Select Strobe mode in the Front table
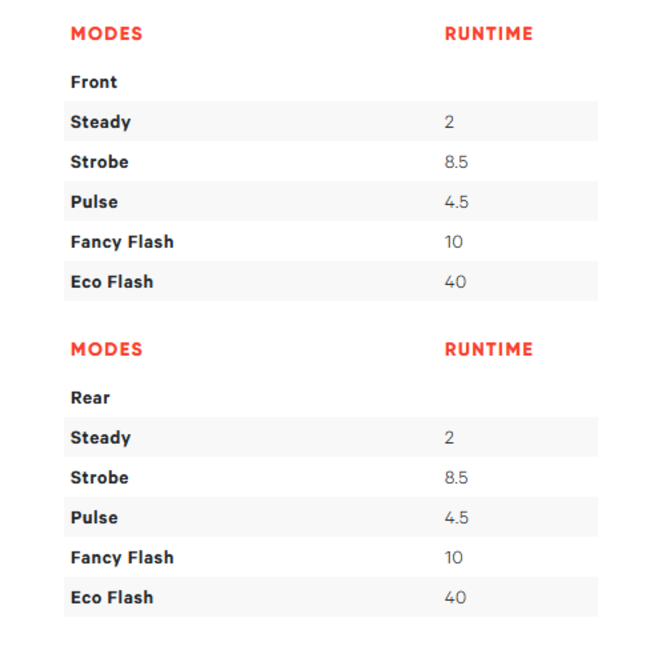This screenshot has width=650, height=650. [x=99, y=162]
